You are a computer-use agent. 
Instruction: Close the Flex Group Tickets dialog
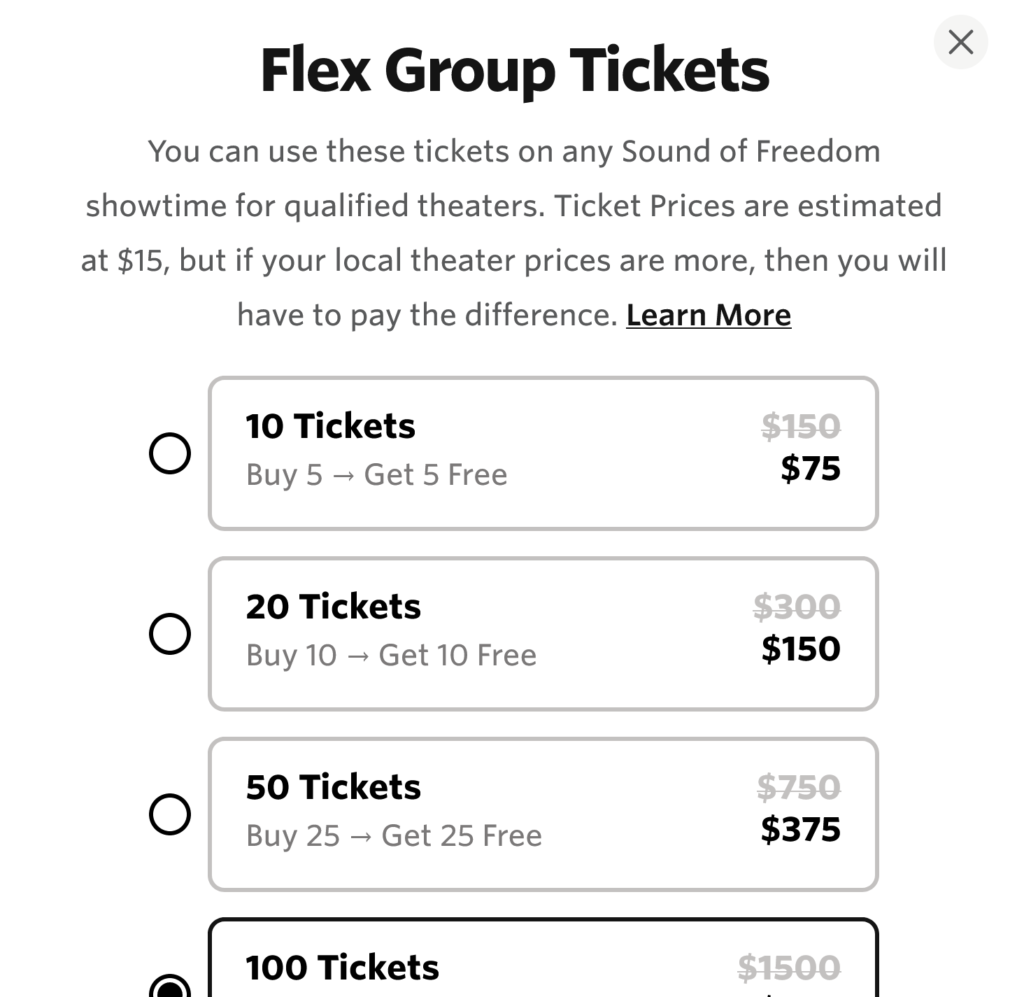click(960, 42)
